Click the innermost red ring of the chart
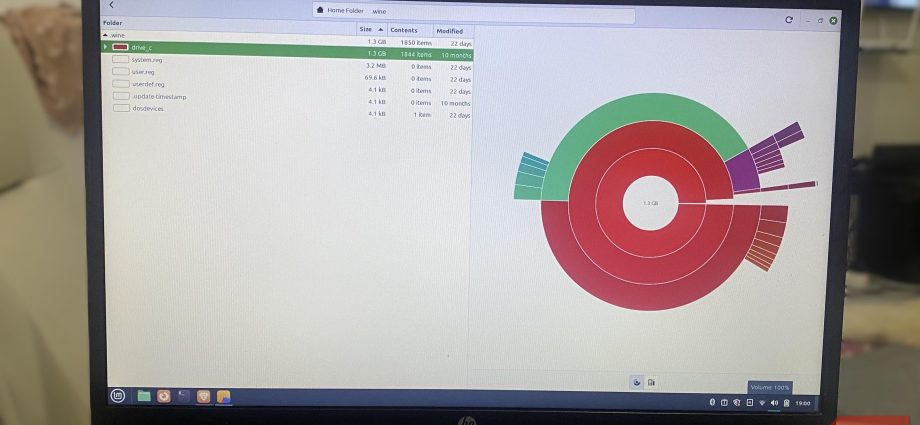 pos(650,245)
